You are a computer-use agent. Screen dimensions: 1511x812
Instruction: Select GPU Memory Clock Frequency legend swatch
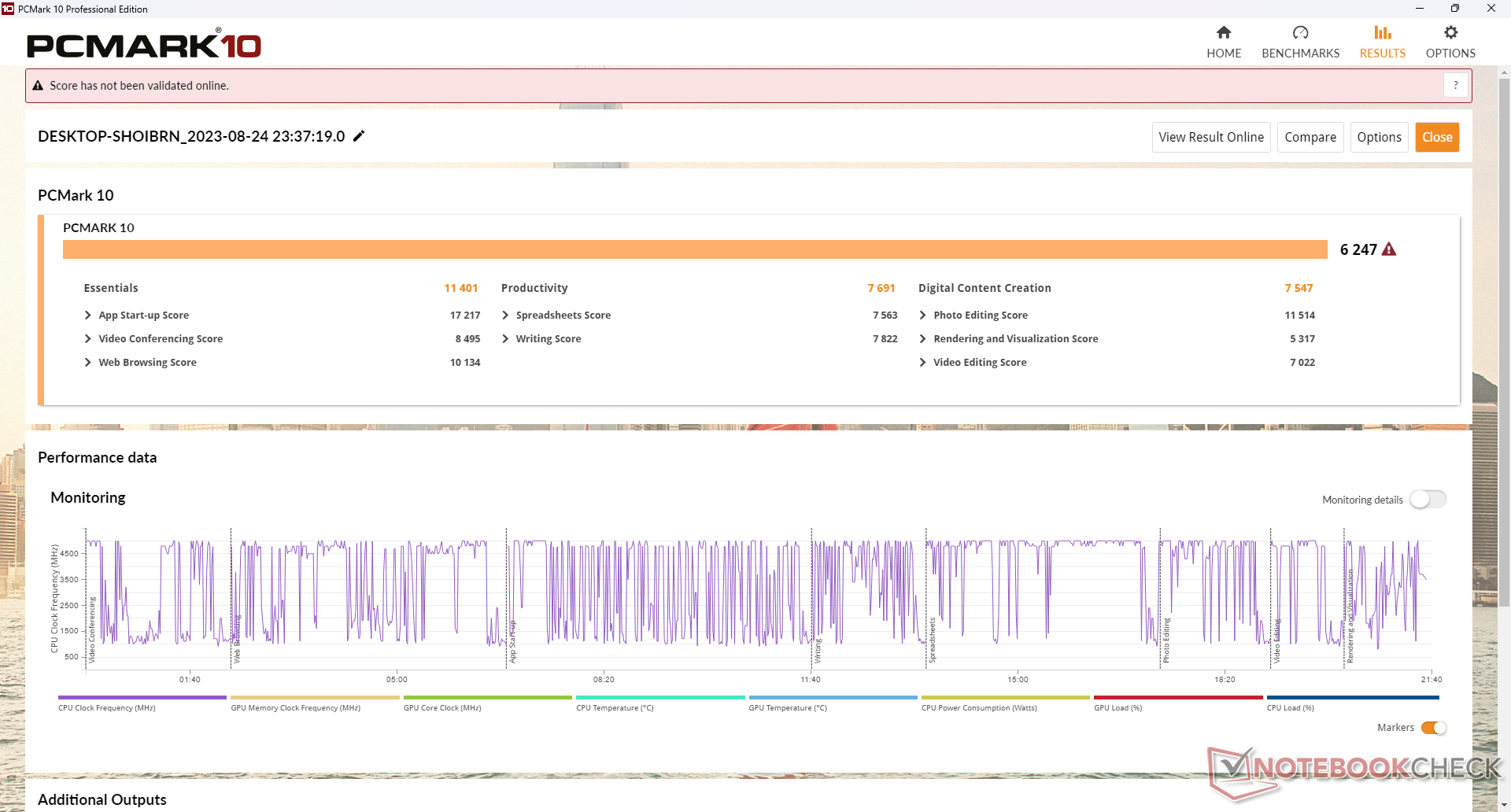[x=315, y=697]
